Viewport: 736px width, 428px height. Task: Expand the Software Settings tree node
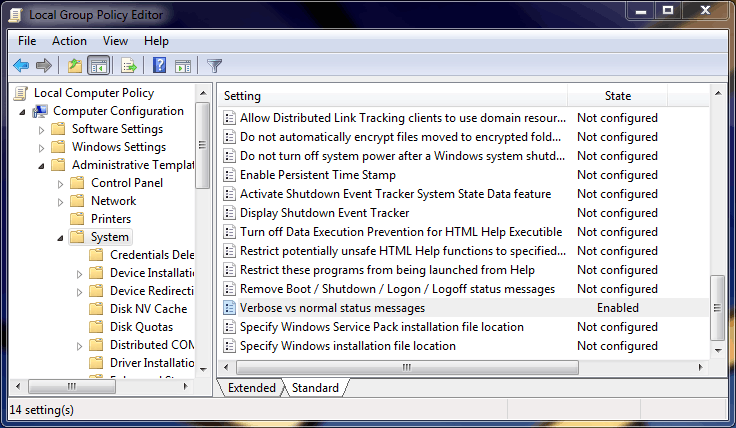41,130
